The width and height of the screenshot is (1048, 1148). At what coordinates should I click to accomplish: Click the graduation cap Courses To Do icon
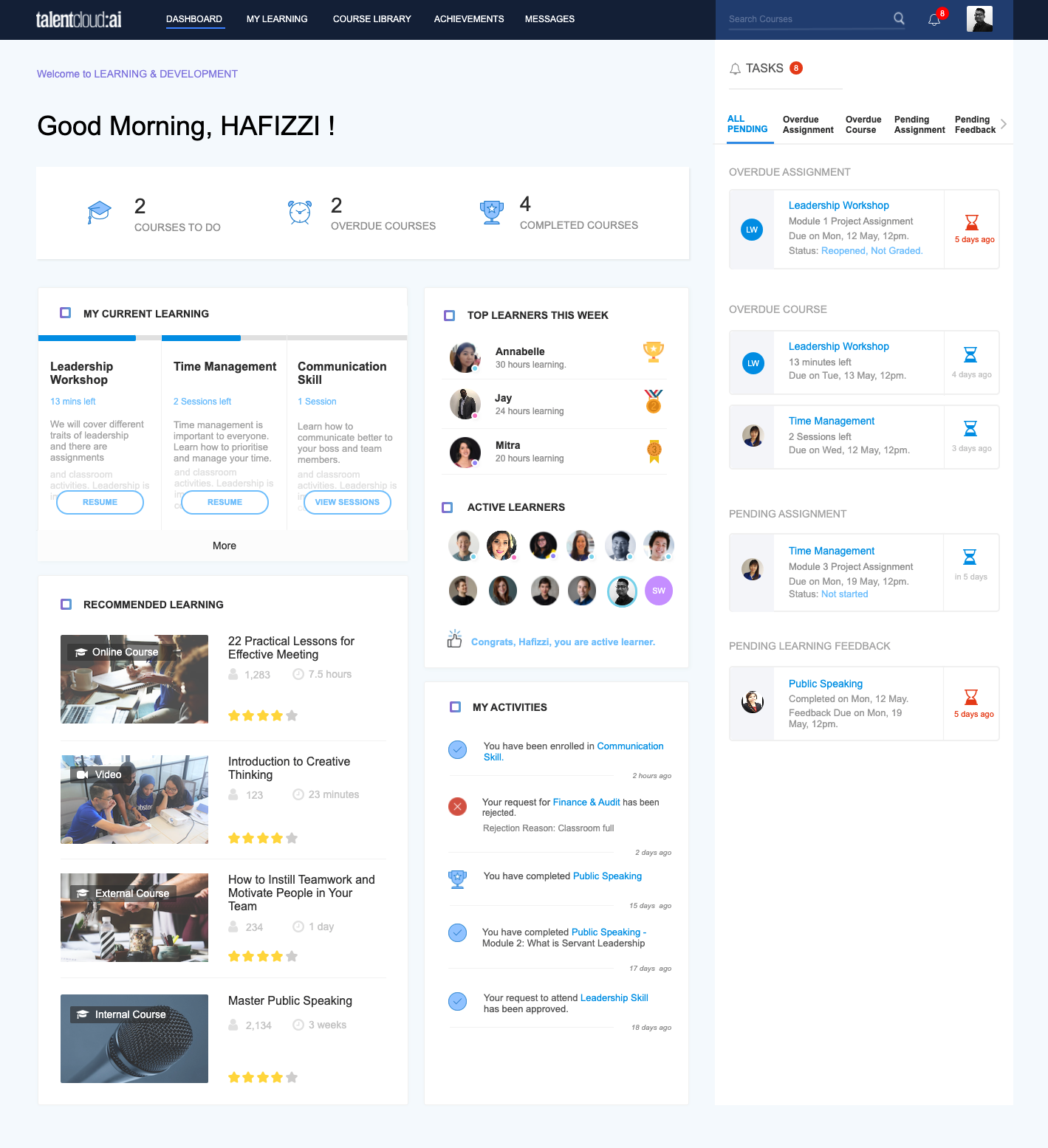click(99, 213)
